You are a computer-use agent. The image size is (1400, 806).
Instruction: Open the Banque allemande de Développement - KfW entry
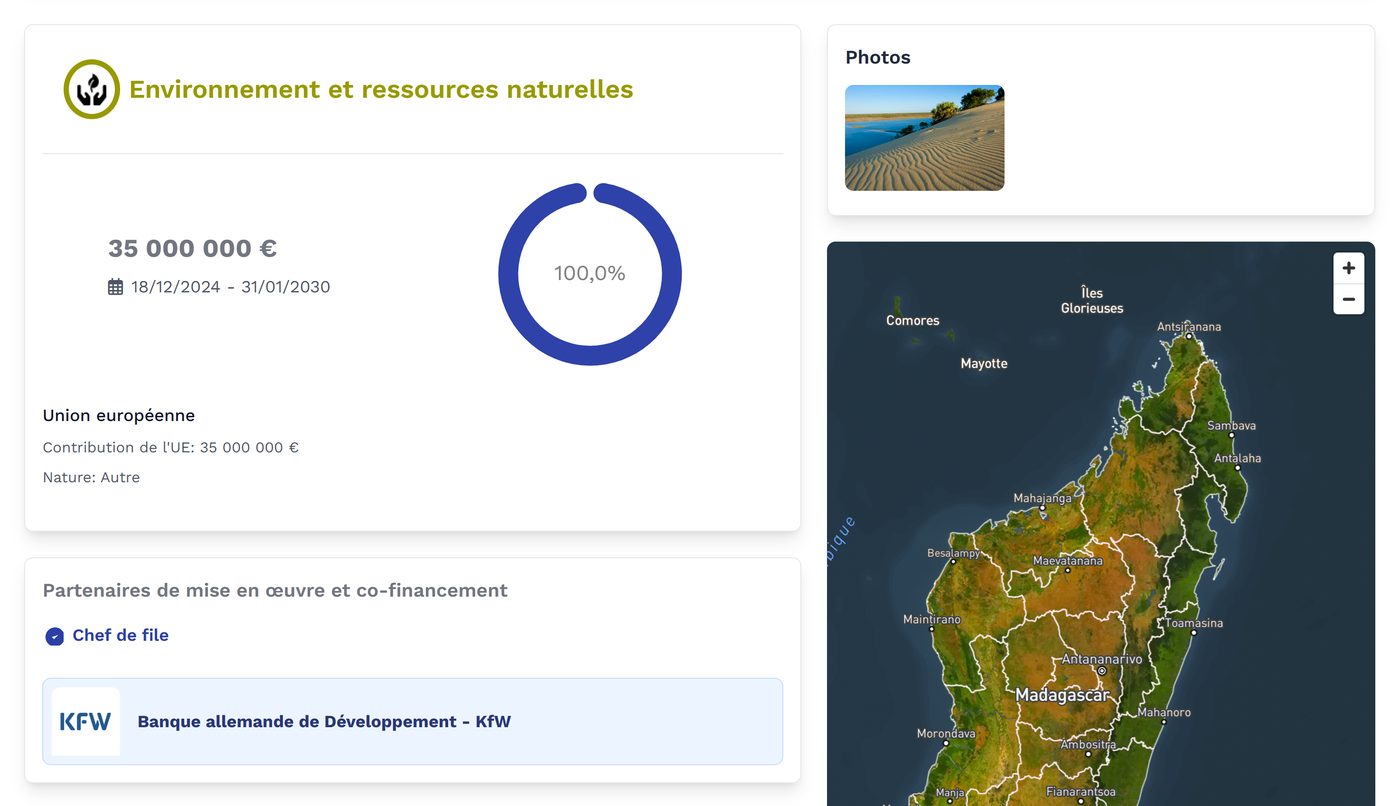325,721
